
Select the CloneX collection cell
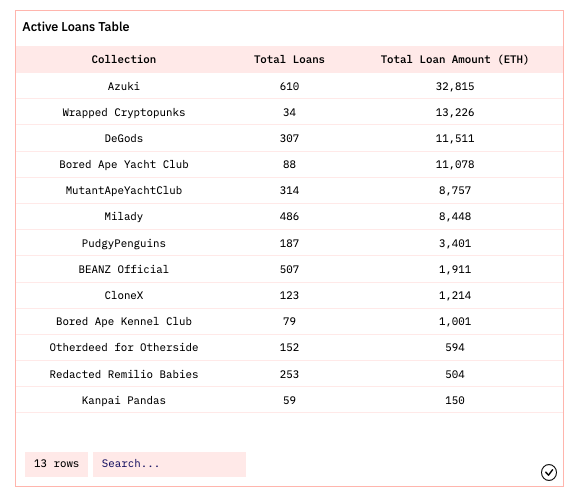click(x=123, y=295)
